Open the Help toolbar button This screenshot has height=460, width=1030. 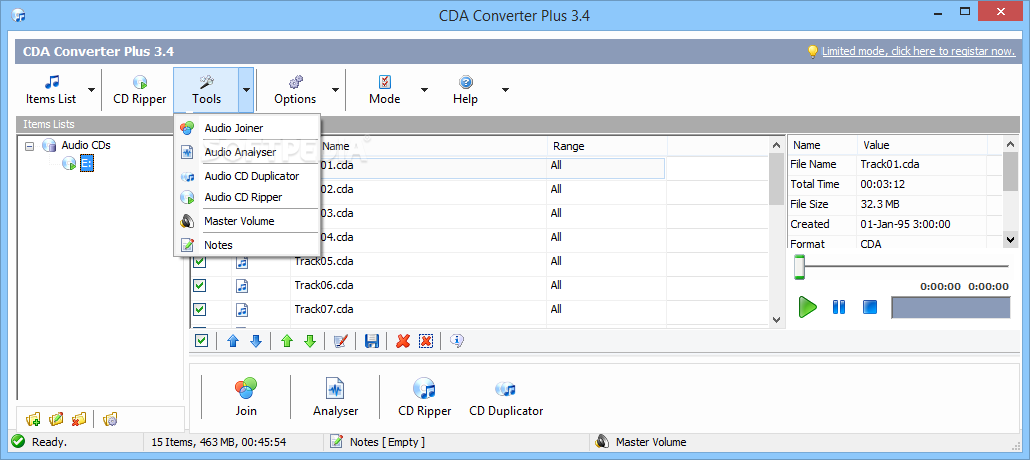[465, 90]
